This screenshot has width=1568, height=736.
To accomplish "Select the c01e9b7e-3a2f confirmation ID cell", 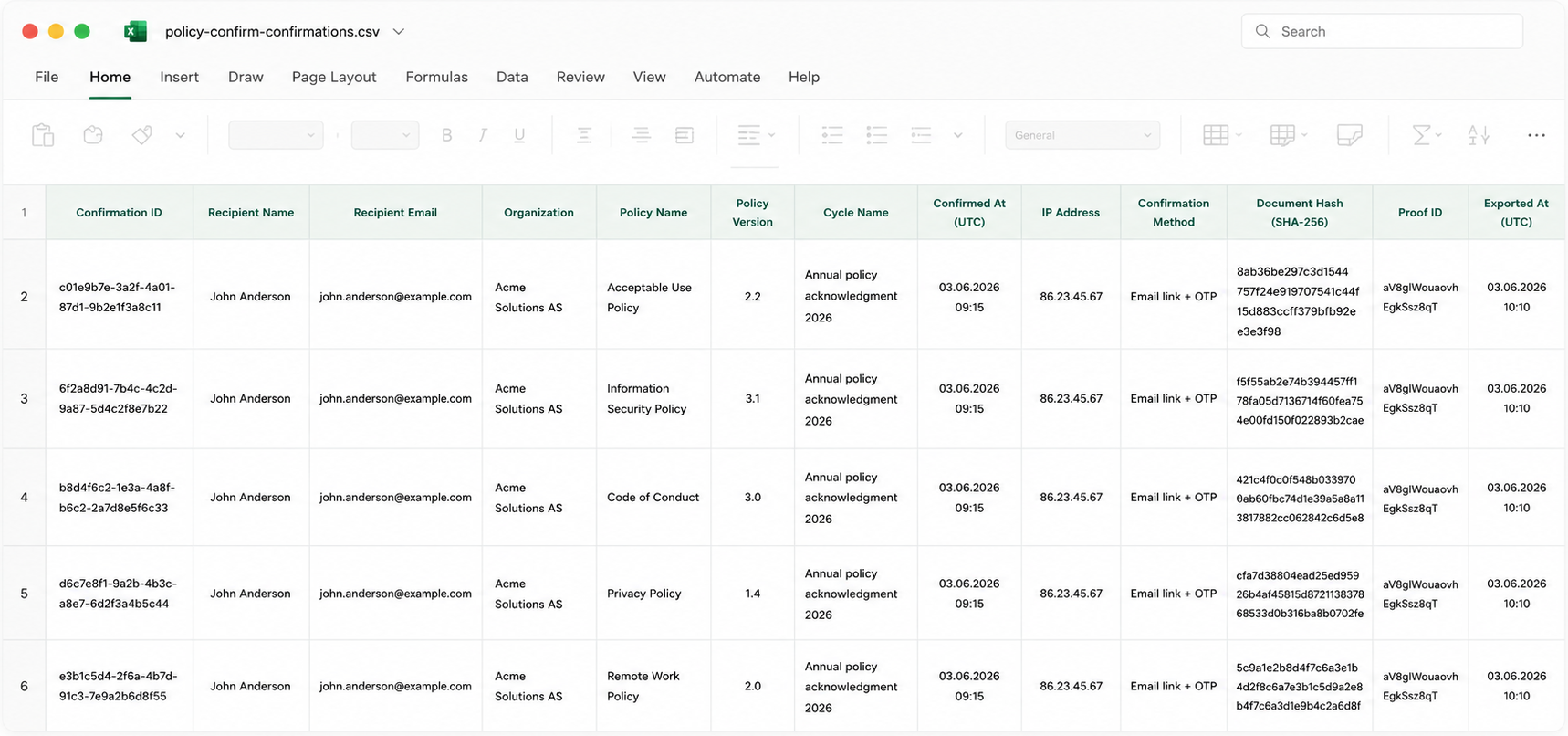I will [x=119, y=297].
